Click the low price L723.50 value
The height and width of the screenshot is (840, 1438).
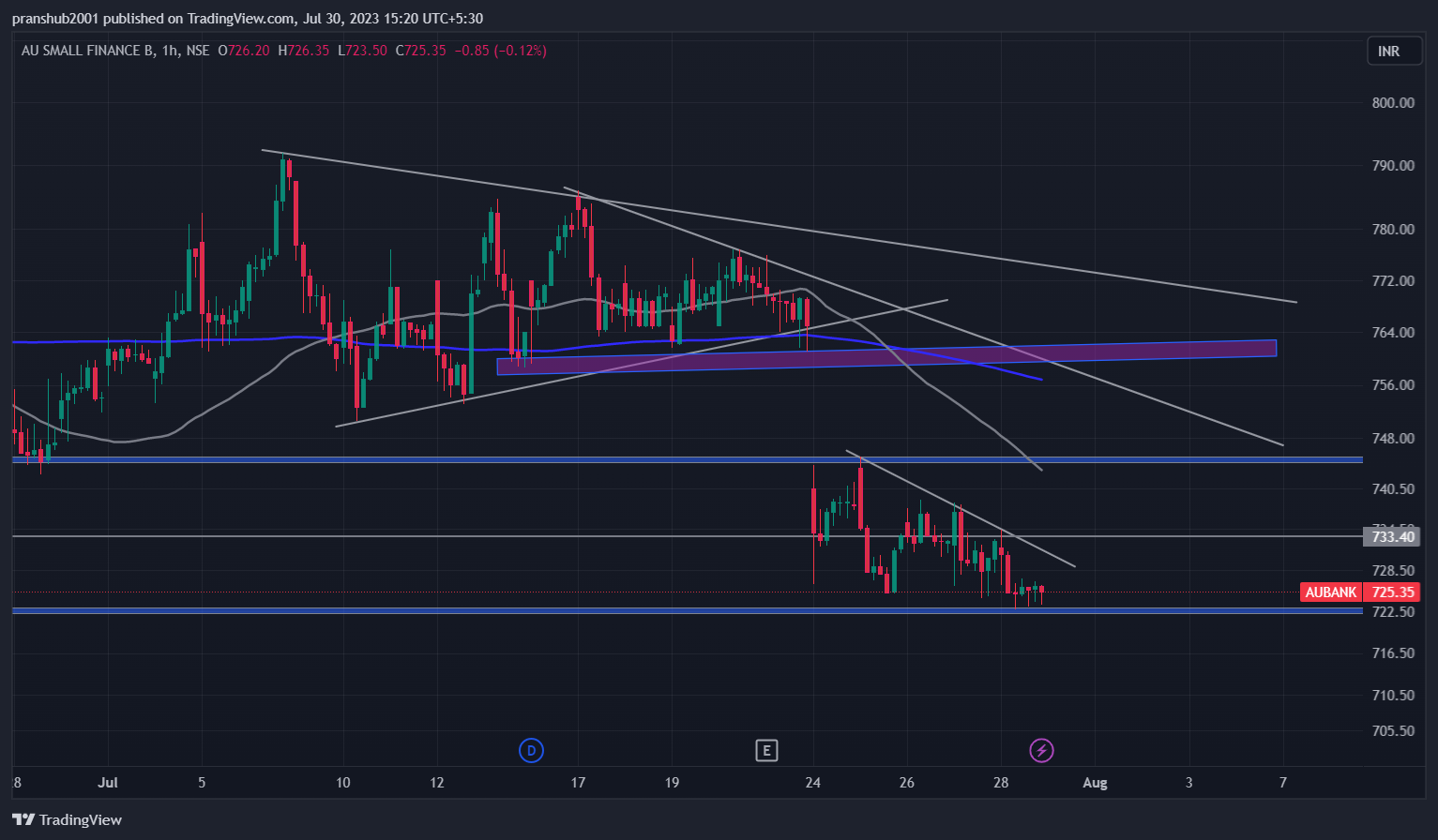point(363,51)
